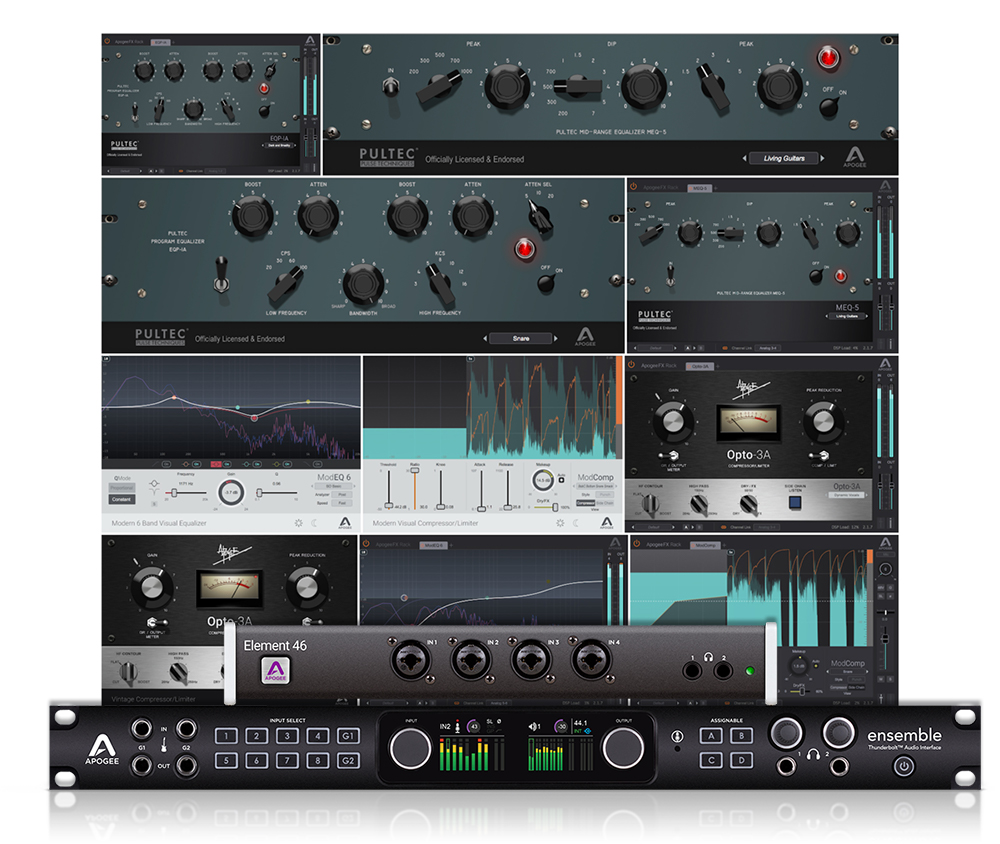The width and height of the screenshot is (1000, 844).
Task: Toggle the Comp/Limit switch in Opto-3A rack
Action: (x=819, y=455)
